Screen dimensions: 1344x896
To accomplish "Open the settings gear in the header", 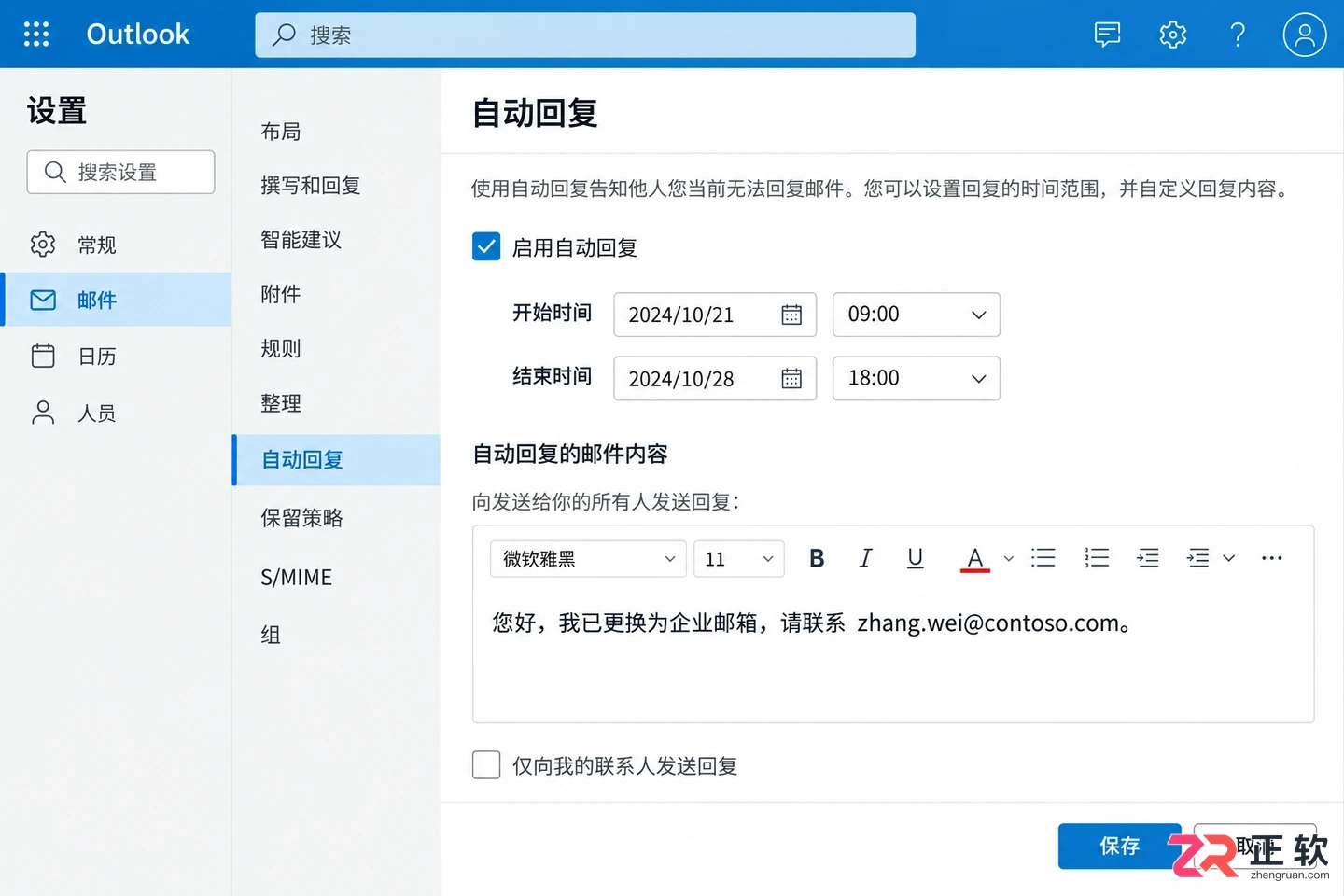I will click(1172, 35).
